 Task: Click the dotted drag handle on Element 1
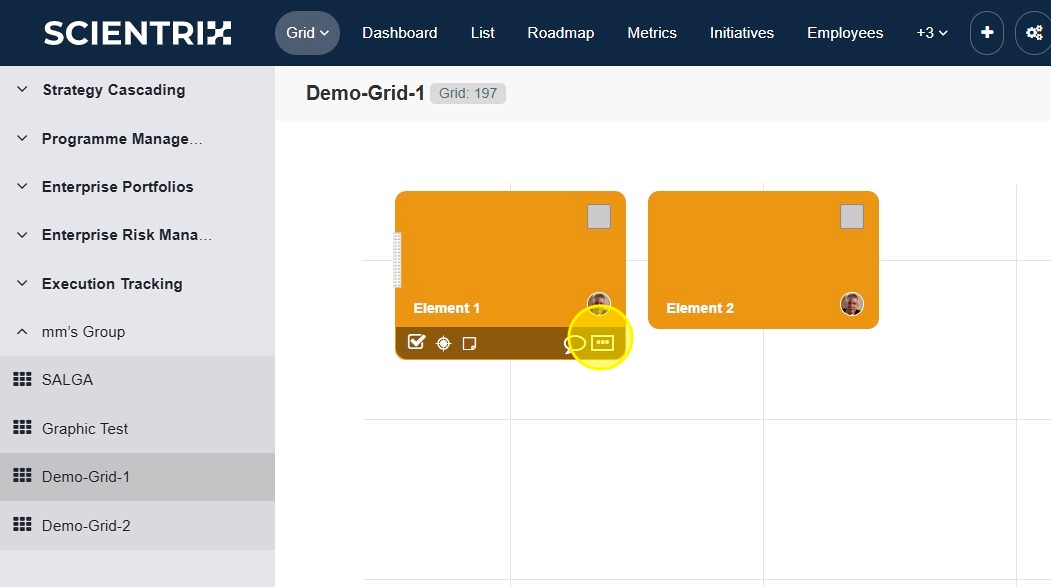(x=398, y=260)
